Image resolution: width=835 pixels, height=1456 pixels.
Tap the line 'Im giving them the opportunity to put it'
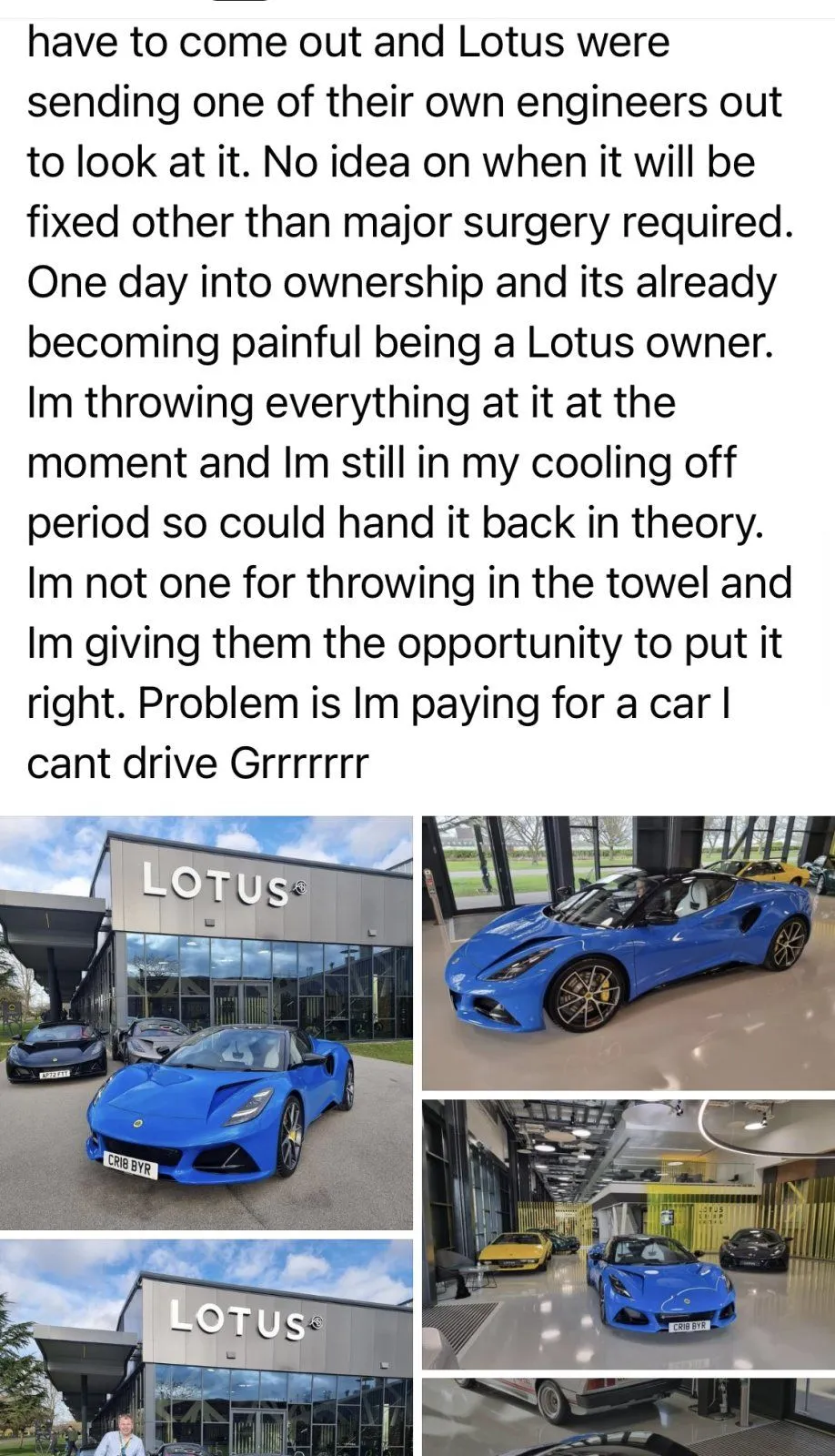point(404,642)
